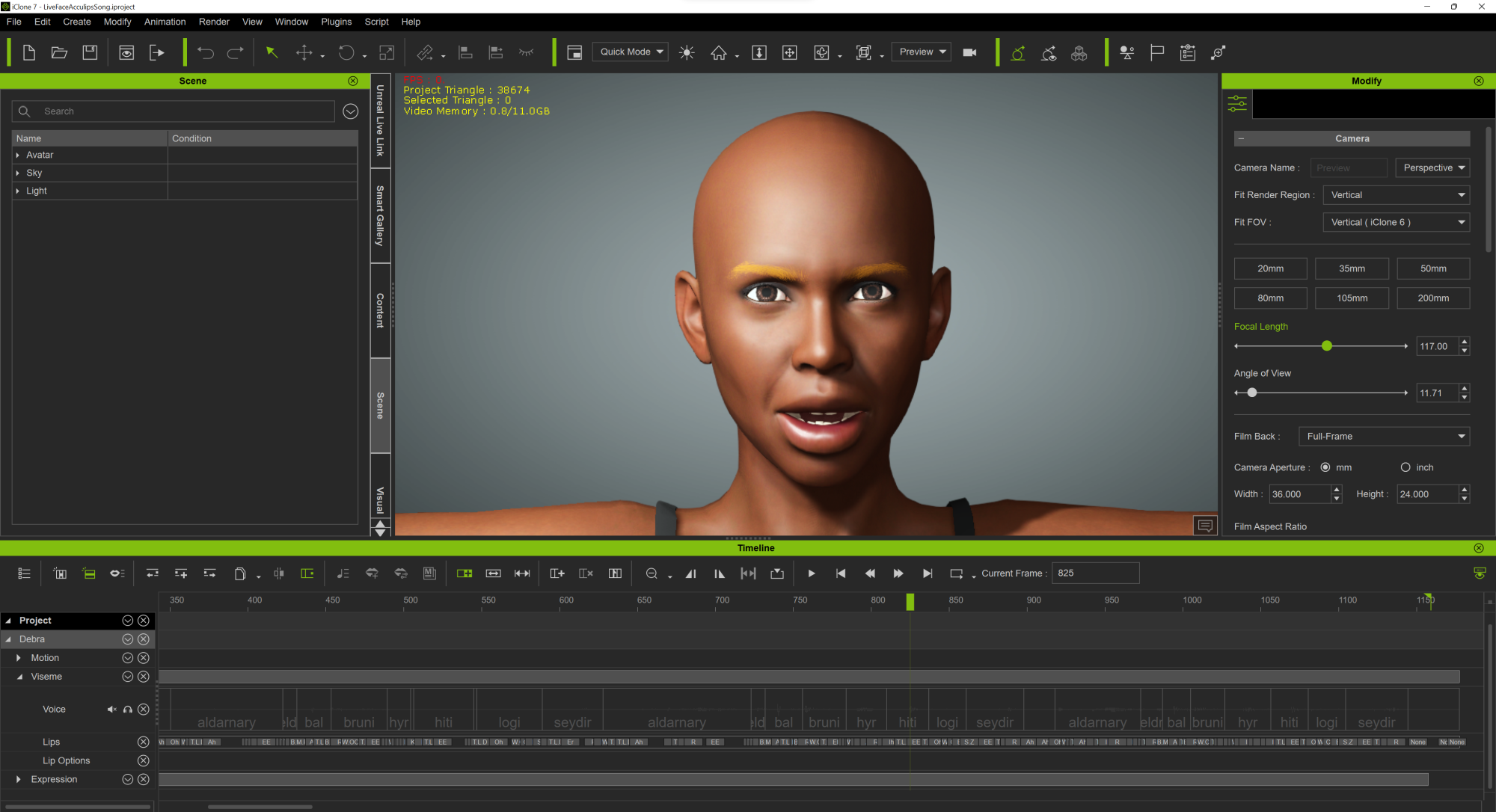This screenshot has height=812, width=1496.
Task: Click the Current Frame input field
Action: point(1095,573)
